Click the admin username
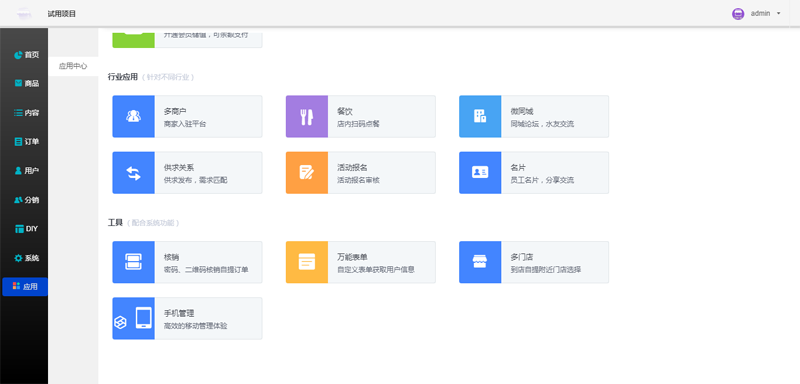Viewport: 800px width, 384px height. tap(760, 14)
